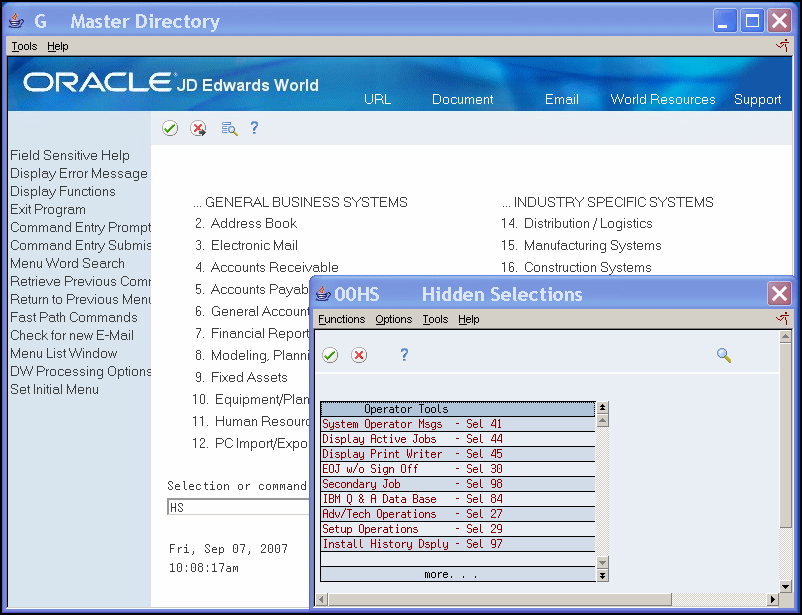Image resolution: width=802 pixels, height=615 pixels.
Task: Click the green checkmark in Hidden Selections window
Action: tap(330, 355)
